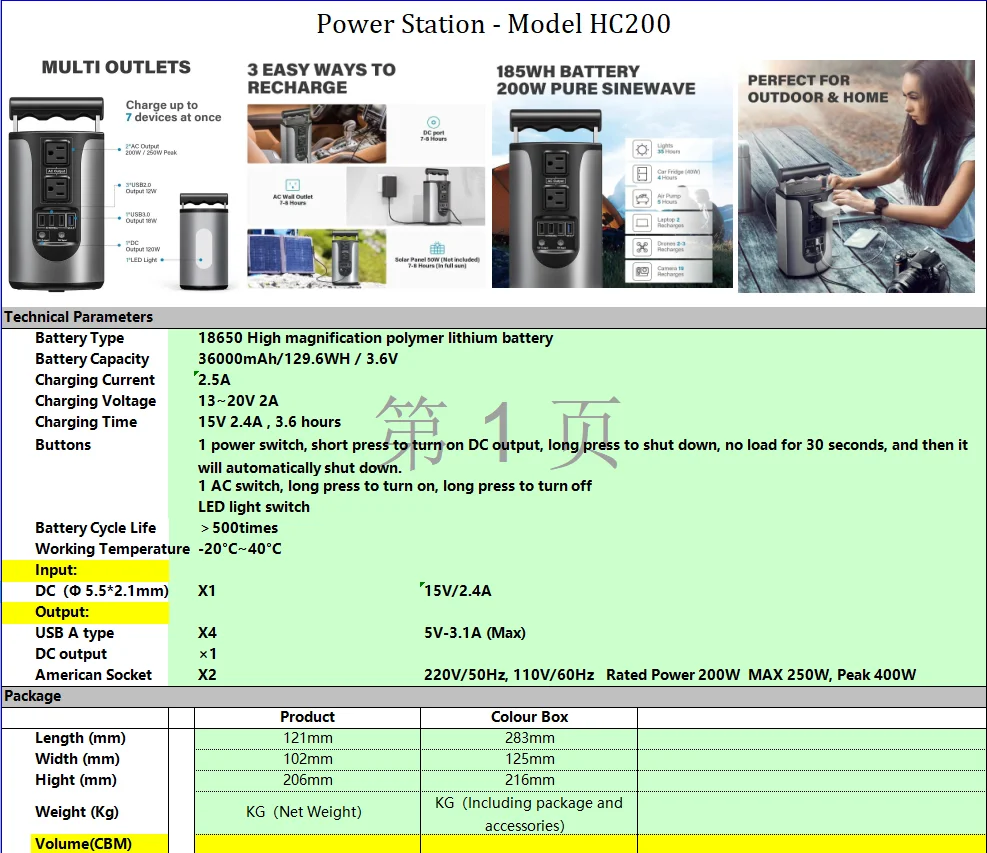The width and height of the screenshot is (987, 853).
Task: Select the 'Package' section header
Action: click(x=33, y=696)
